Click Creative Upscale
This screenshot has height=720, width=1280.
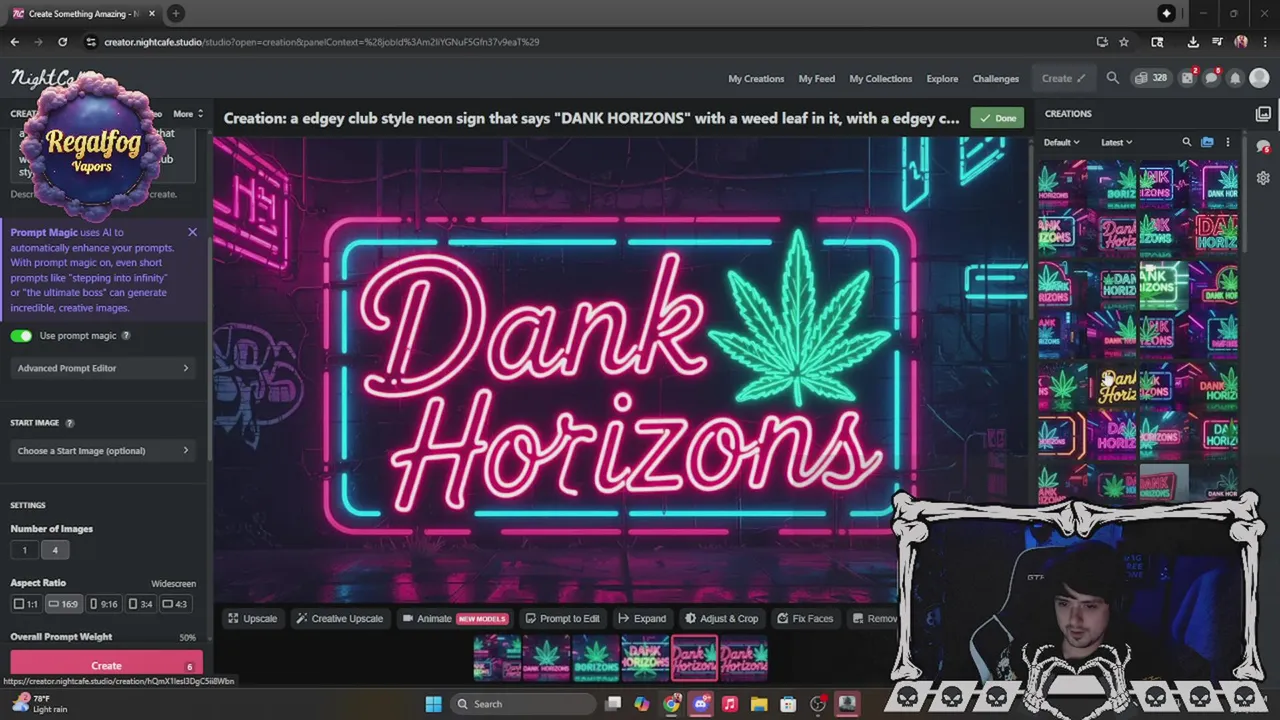point(339,618)
